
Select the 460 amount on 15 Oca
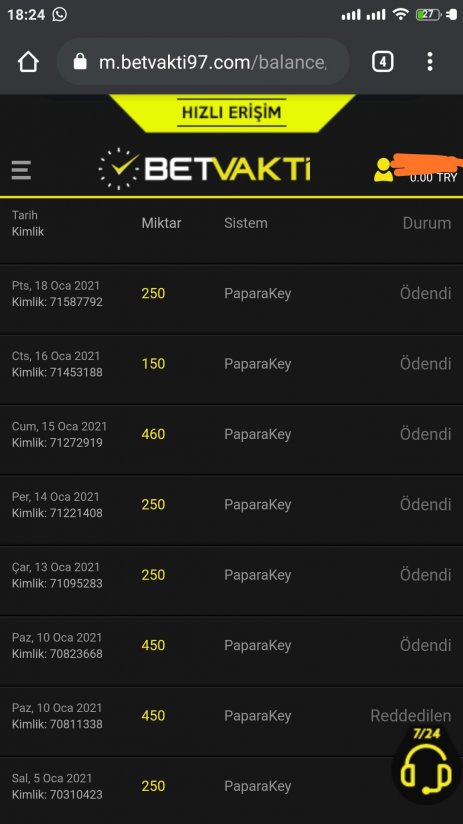point(153,434)
